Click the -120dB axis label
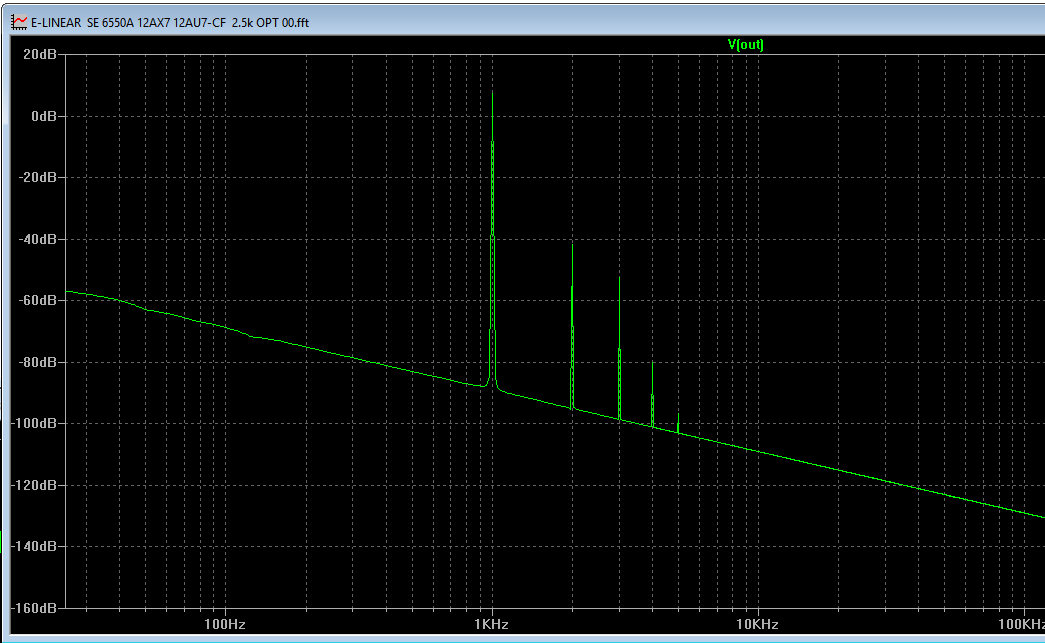Image resolution: width=1045 pixels, height=643 pixels. 35,485
